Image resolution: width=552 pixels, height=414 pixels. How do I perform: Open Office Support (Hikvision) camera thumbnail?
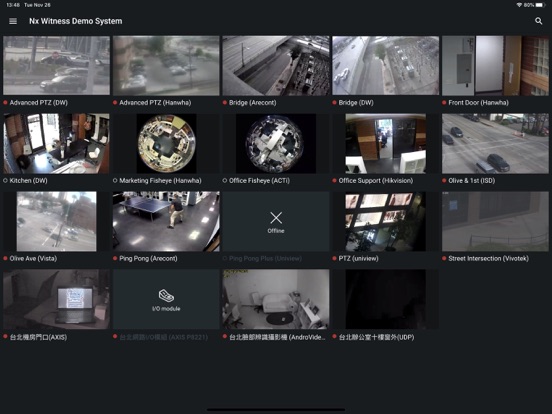tap(385, 143)
